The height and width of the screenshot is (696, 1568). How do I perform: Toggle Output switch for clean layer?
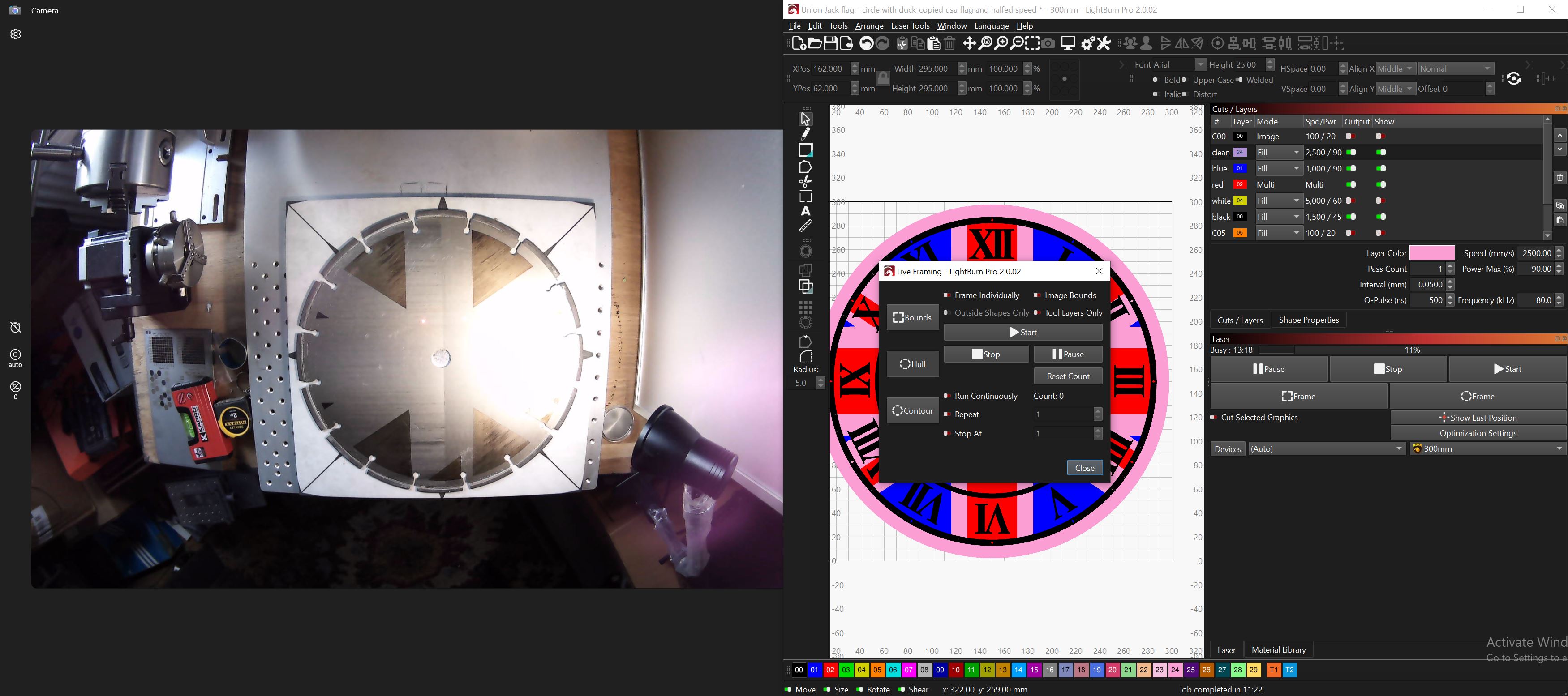1351,152
